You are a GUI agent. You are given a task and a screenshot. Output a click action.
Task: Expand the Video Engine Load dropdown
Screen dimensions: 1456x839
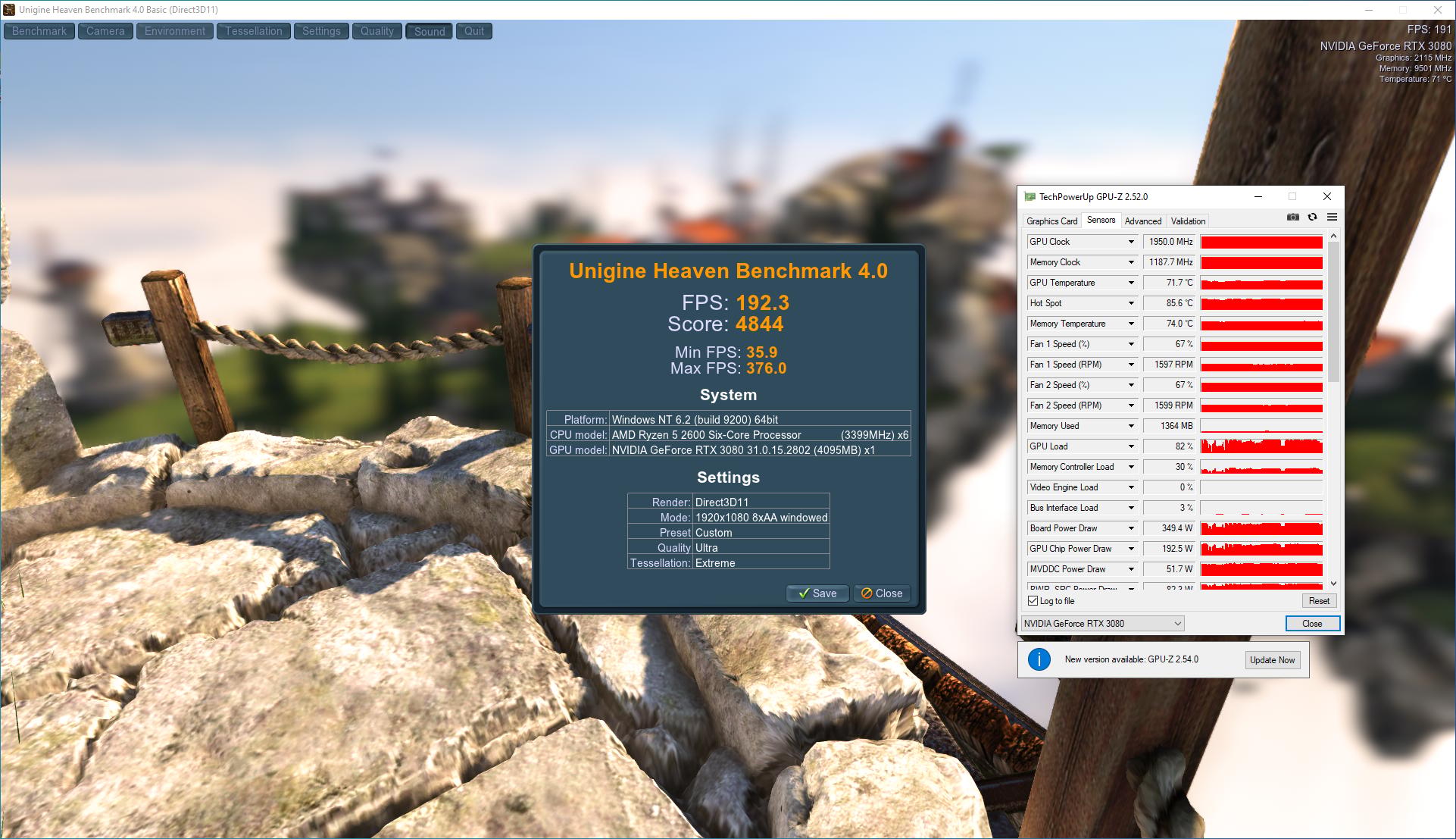click(x=1131, y=487)
